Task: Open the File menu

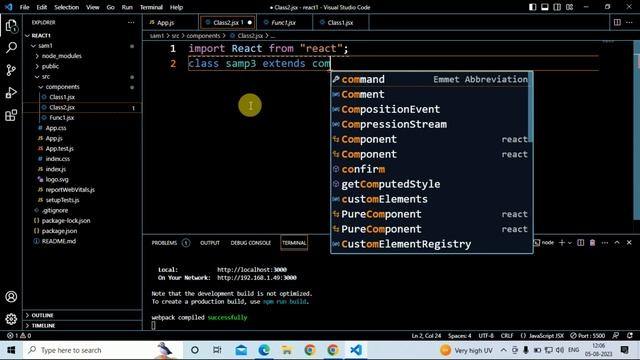Action: click(x=24, y=7)
